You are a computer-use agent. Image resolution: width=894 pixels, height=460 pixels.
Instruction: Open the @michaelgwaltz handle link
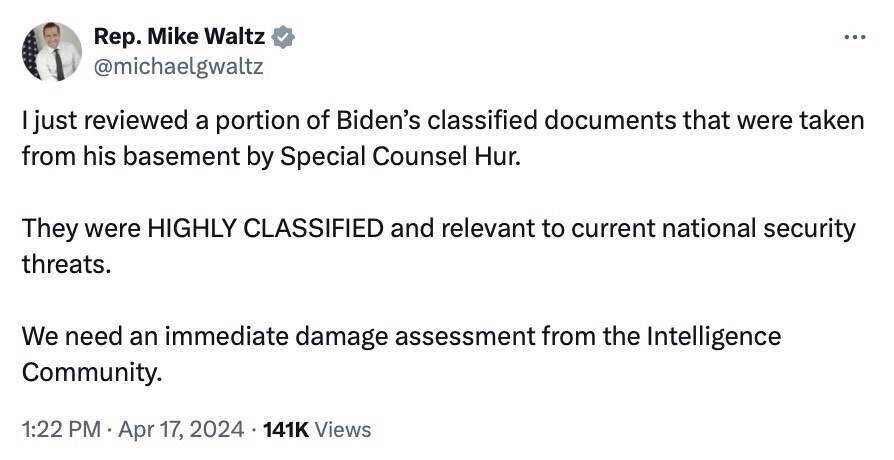point(178,65)
